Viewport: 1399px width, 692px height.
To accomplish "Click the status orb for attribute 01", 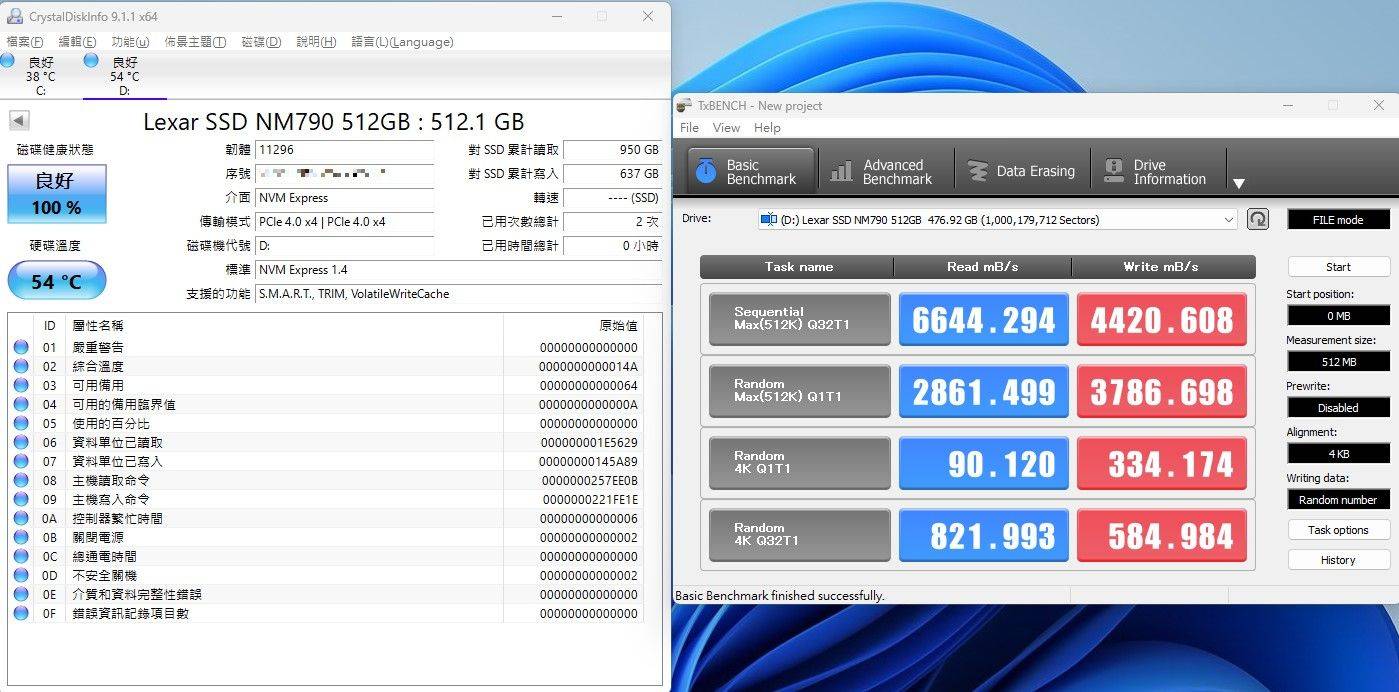I will click(x=21, y=347).
